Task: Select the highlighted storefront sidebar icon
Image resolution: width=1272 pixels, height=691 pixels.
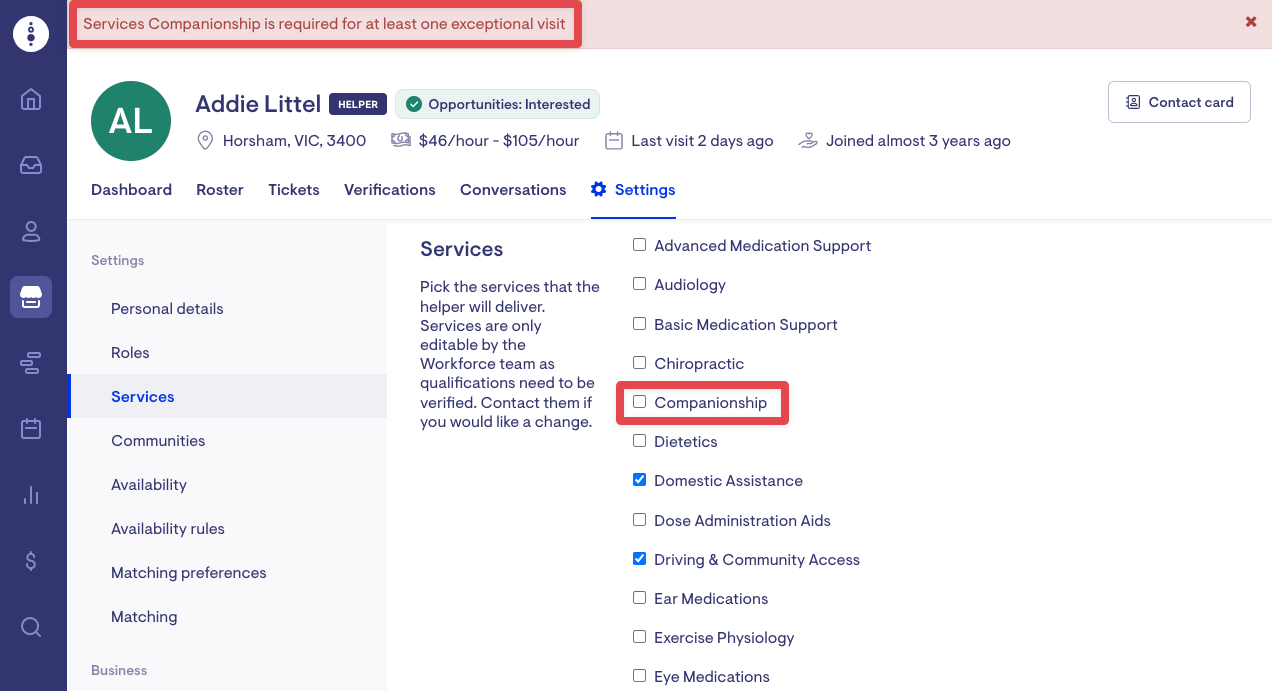Action: pos(31,297)
